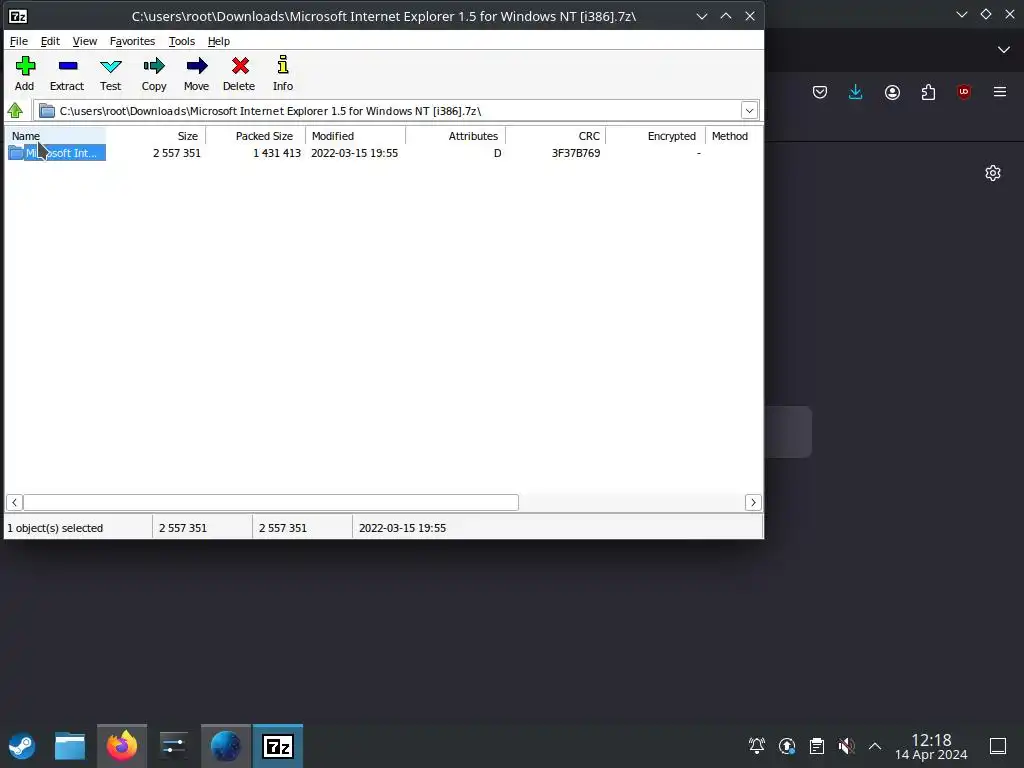The height and width of the screenshot is (768, 1024).
Task: Click the Add toolbar icon
Action: point(25,66)
